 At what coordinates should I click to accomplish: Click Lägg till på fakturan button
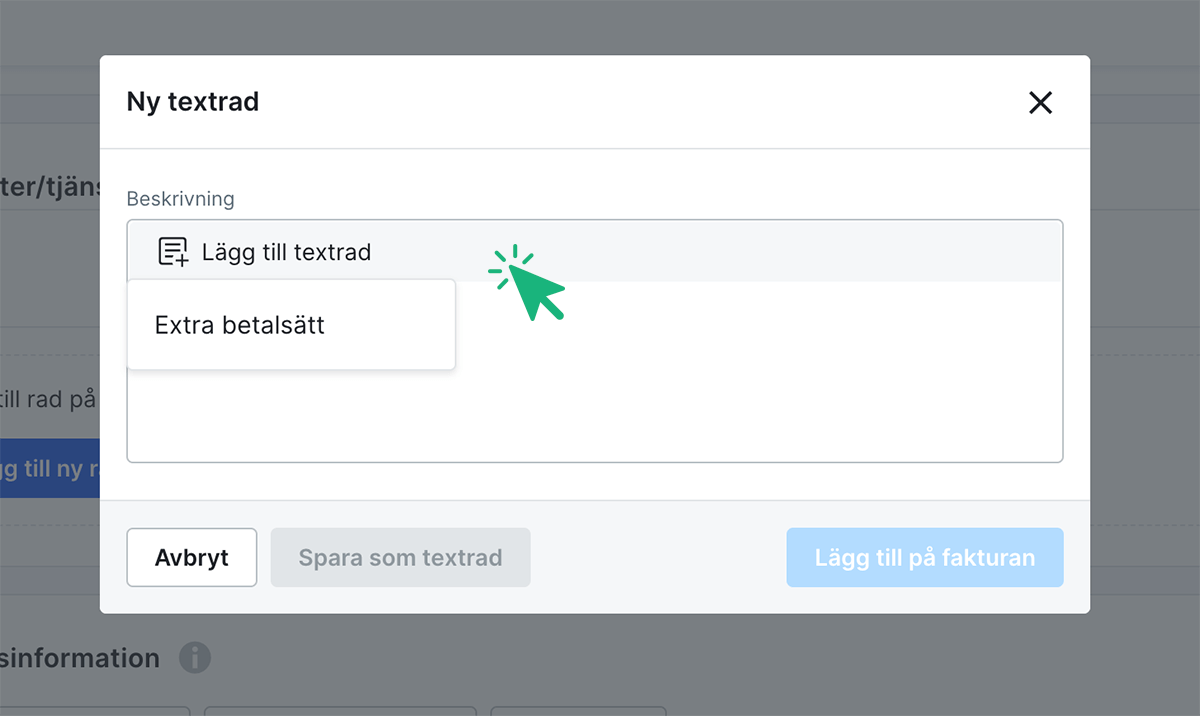pyautogui.click(x=924, y=557)
